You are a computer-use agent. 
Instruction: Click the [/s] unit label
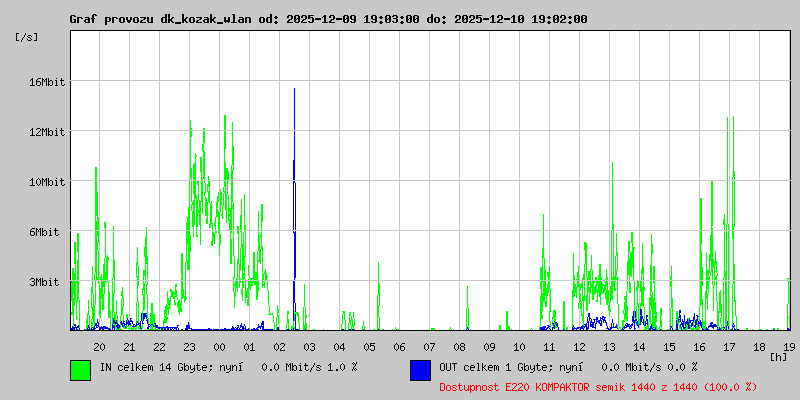tap(27, 37)
